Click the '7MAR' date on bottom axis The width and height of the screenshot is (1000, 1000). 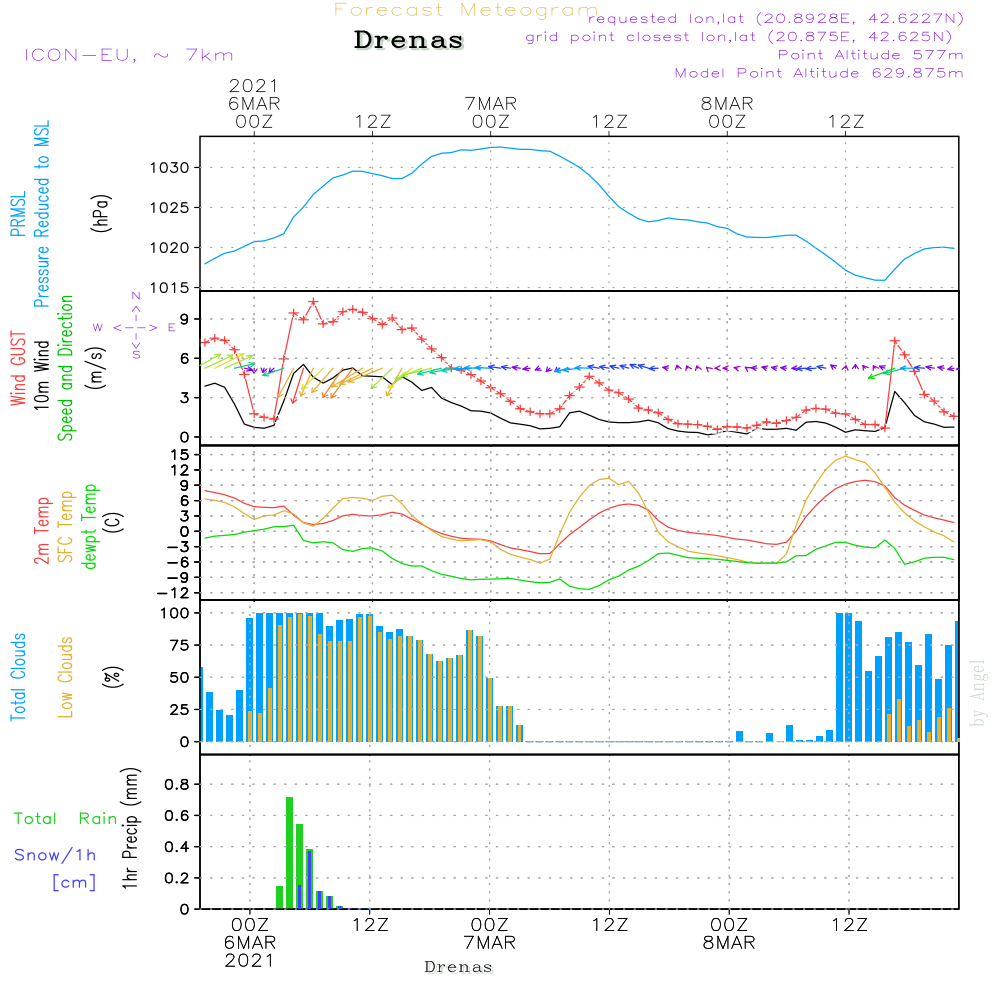pyautogui.click(x=489, y=943)
